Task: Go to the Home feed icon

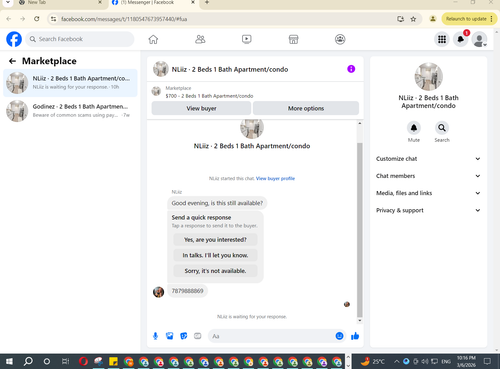Action: (x=153, y=39)
